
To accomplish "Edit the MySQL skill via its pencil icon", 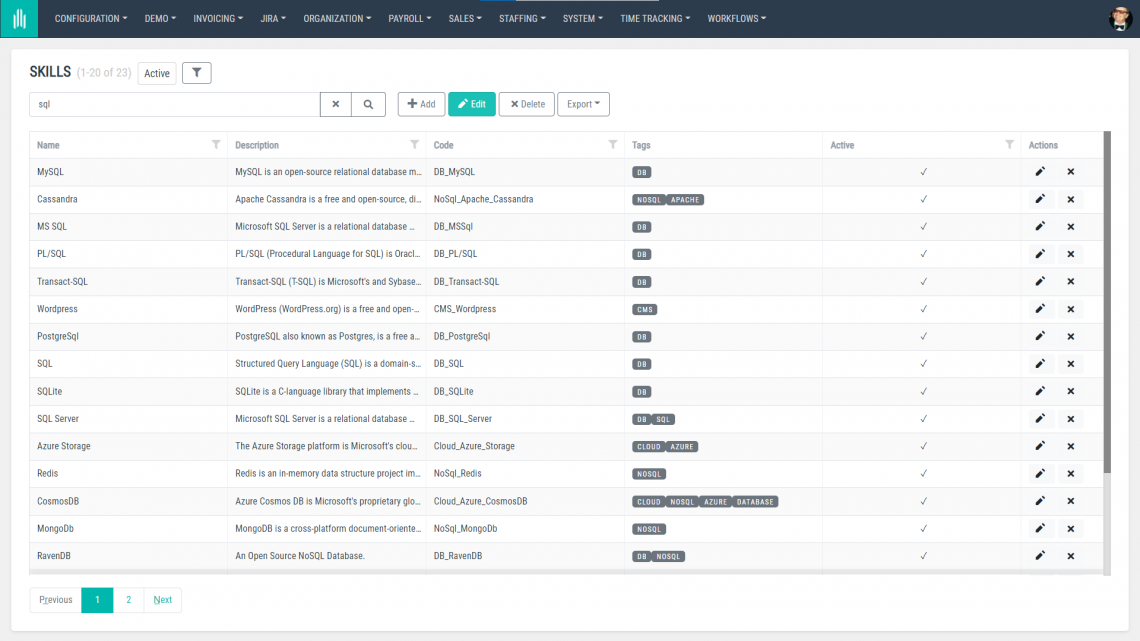I will tap(1039, 171).
